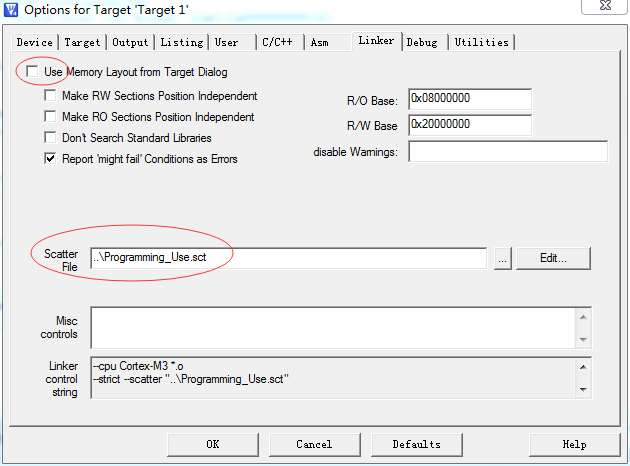Open the Output tab
630x466 pixels.
[x=130, y=42]
